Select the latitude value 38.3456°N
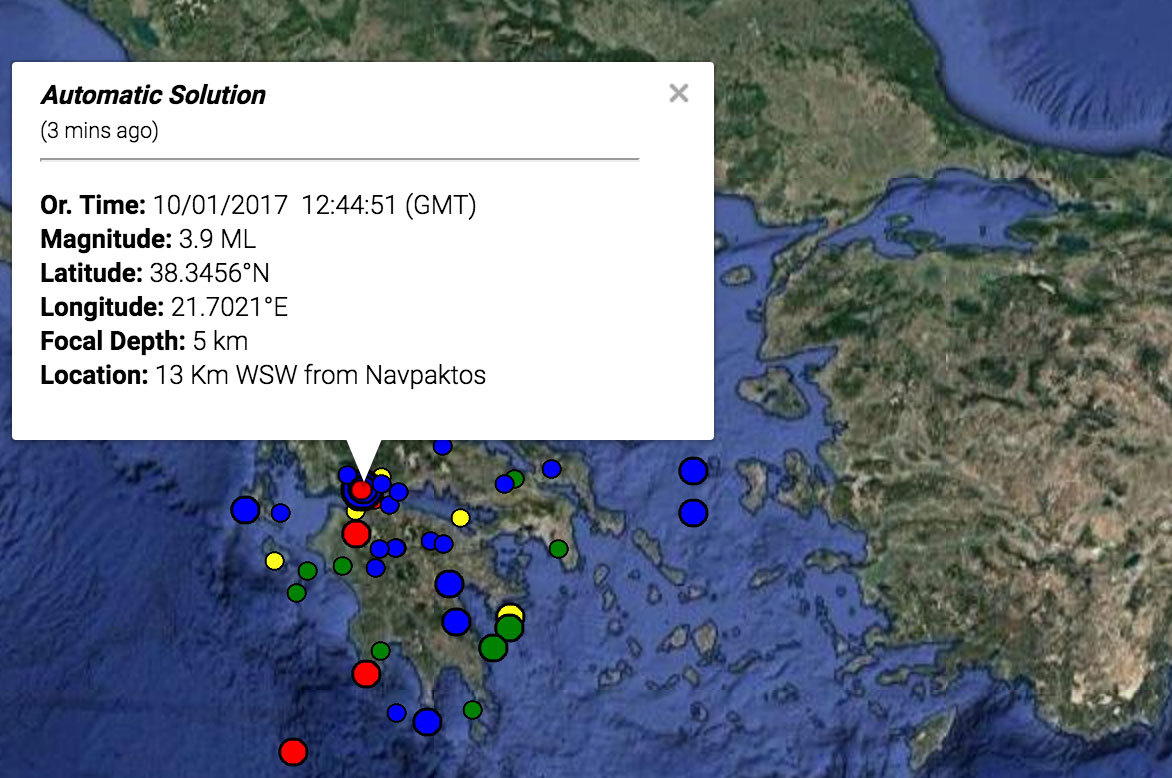This screenshot has height=778, width=1172. (209, 273)
